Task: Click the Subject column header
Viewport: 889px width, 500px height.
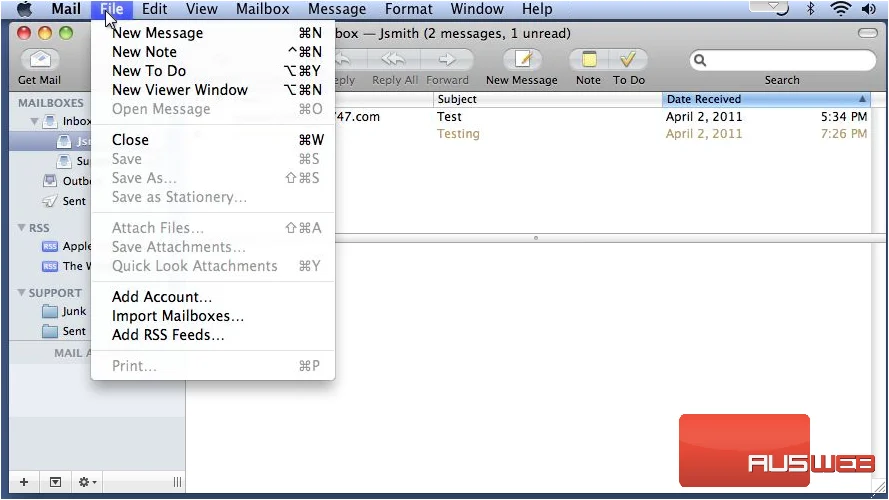Action: point(548,99)
